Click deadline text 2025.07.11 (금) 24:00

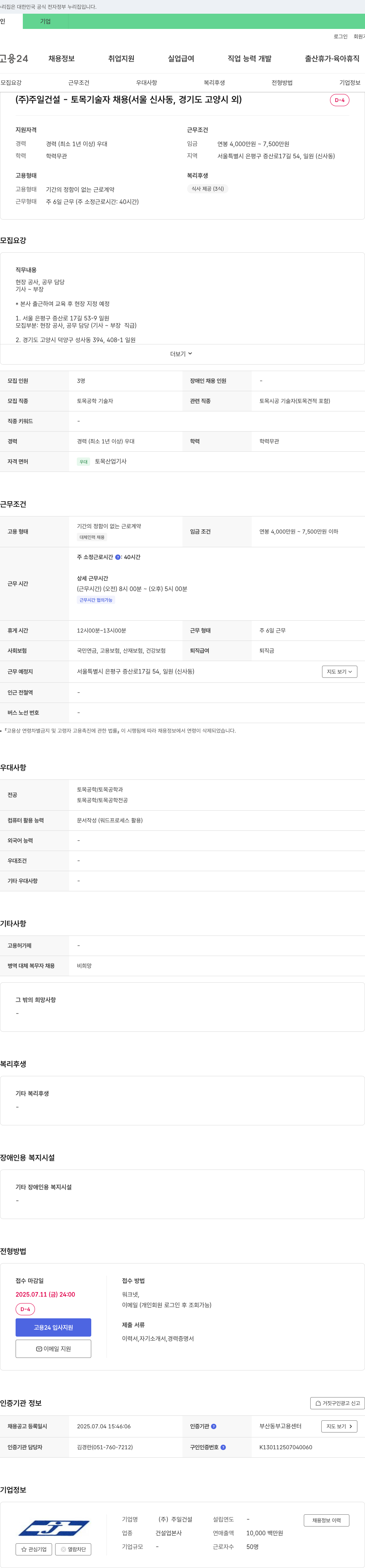46,1295
